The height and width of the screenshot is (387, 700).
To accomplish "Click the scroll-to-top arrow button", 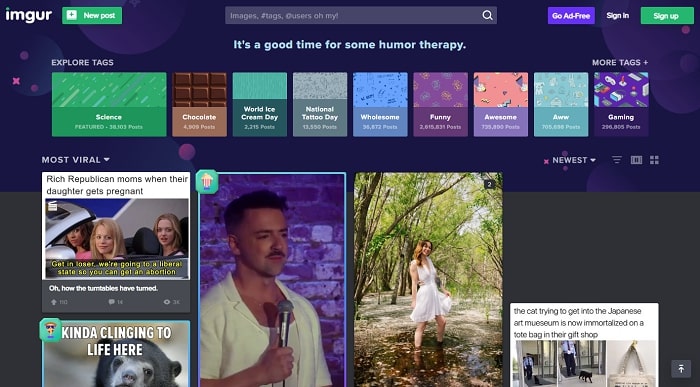I will click(681, 369).
